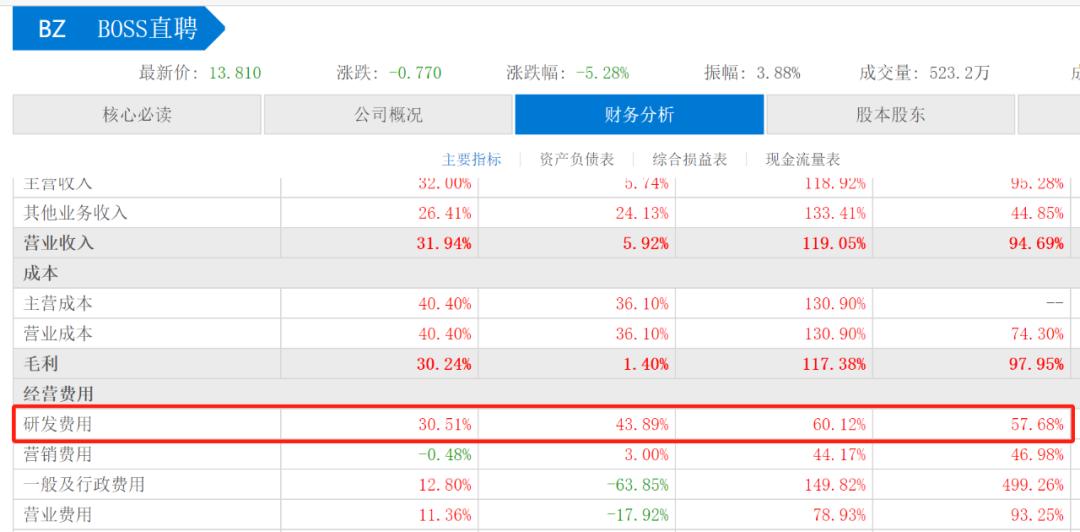This screenshot has height=532, width=1080.
Task: Click the BZ BOSS直聘 stock header badge
Action: click(118, 28)
